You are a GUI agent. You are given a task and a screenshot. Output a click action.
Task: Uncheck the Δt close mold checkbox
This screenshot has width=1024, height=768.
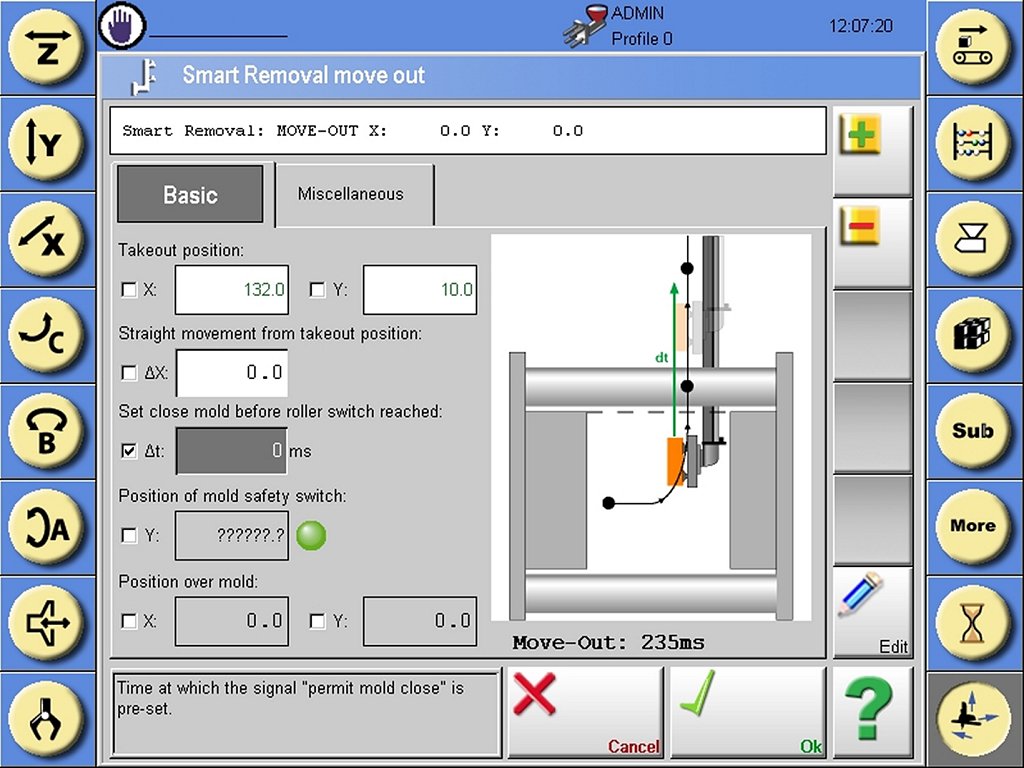tap(129, 451)
